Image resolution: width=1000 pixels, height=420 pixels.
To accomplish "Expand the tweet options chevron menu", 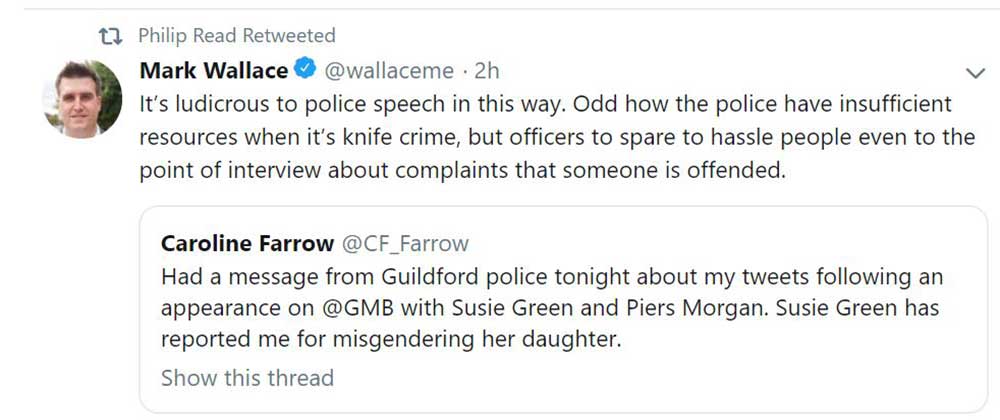I will [x=974, y=73].
